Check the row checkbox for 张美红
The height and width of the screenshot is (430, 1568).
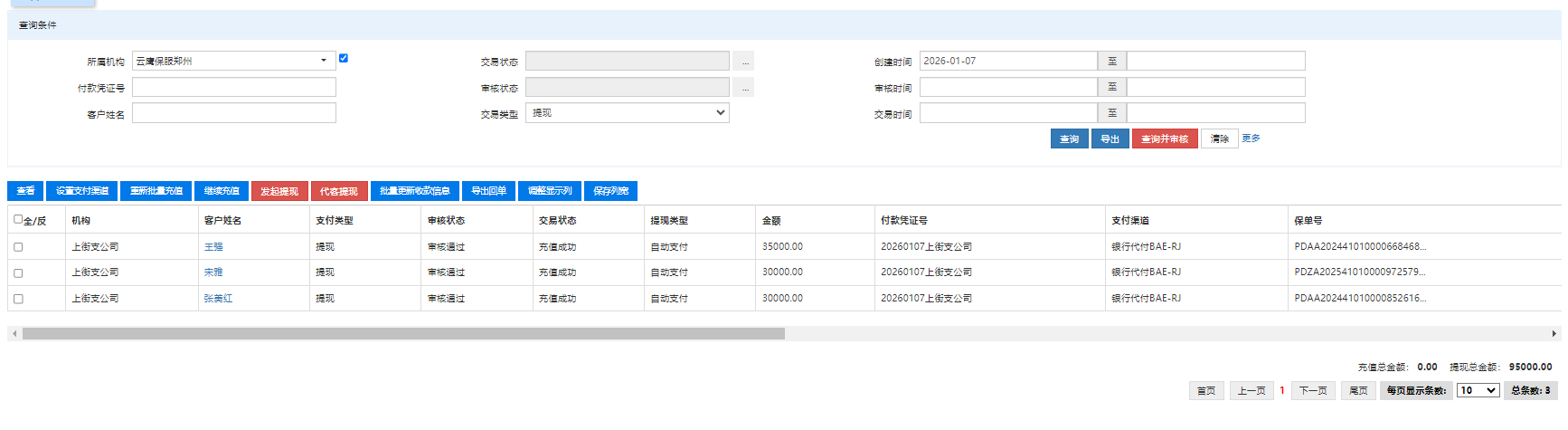point(18,299)
